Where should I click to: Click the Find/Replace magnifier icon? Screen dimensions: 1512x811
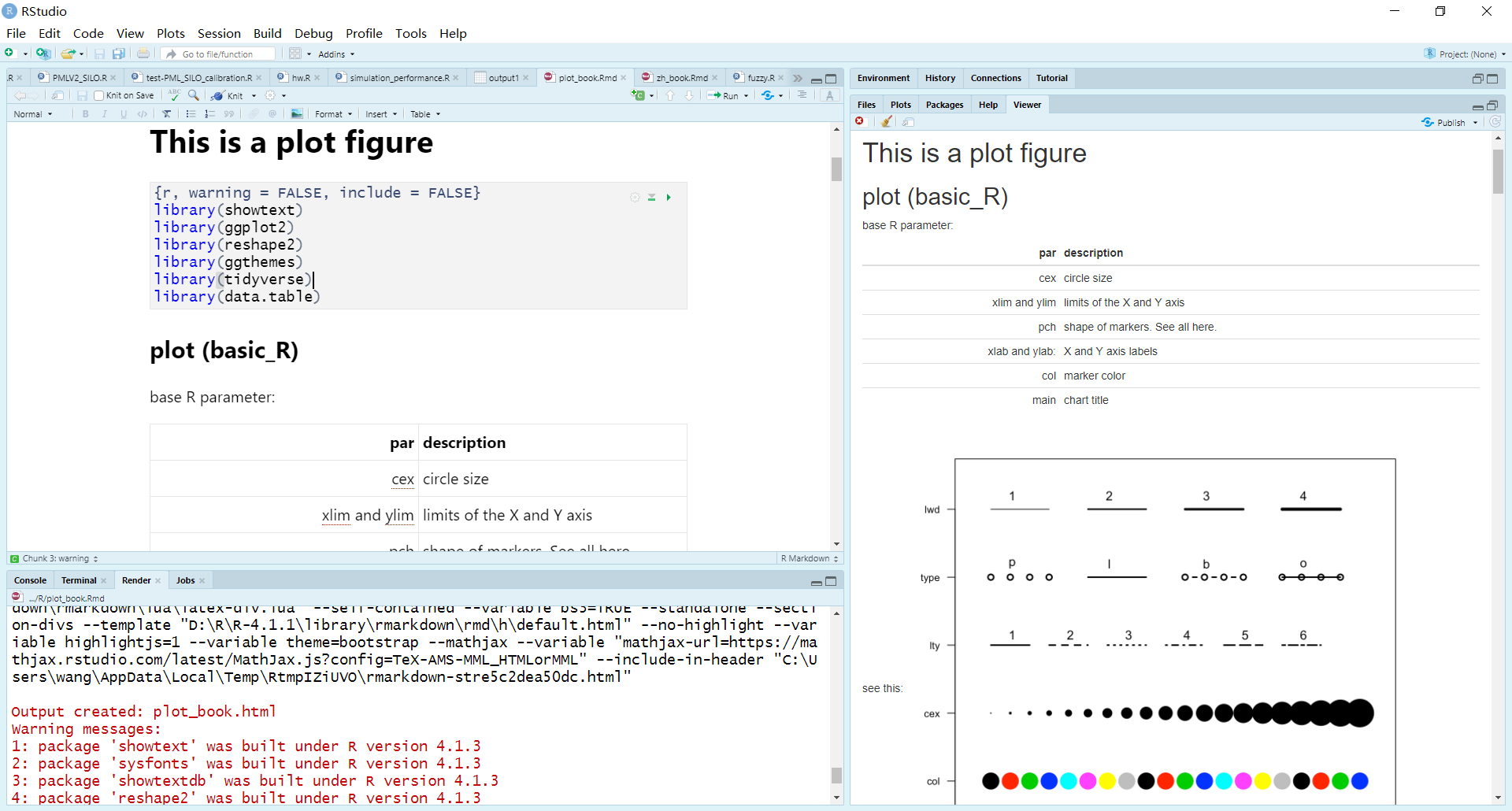click(194, 95)
